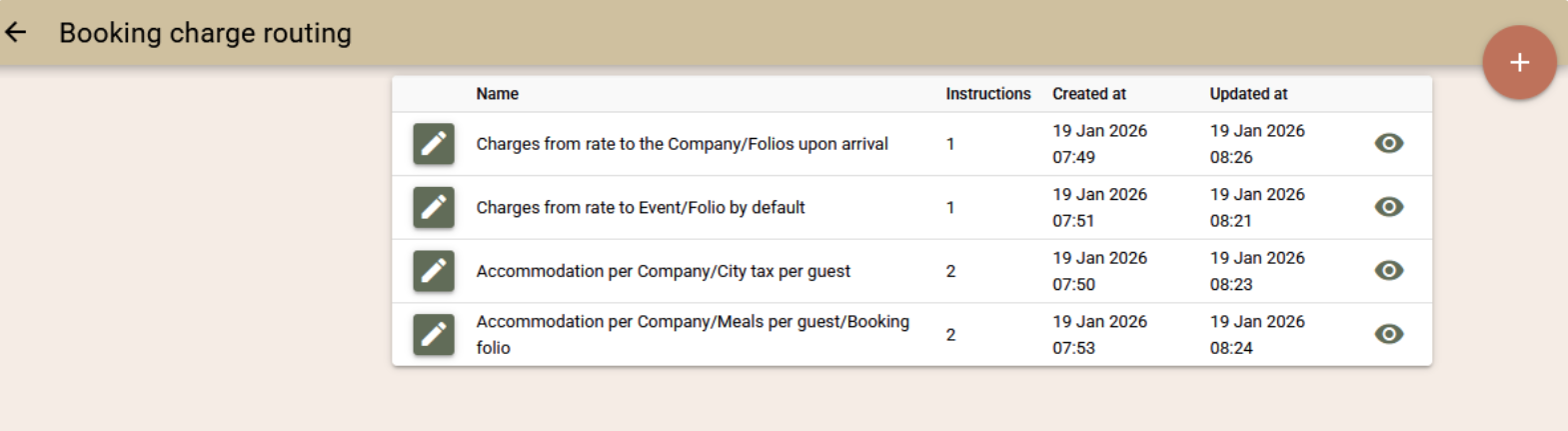Add a new booking charge routing

(1519, 63)
